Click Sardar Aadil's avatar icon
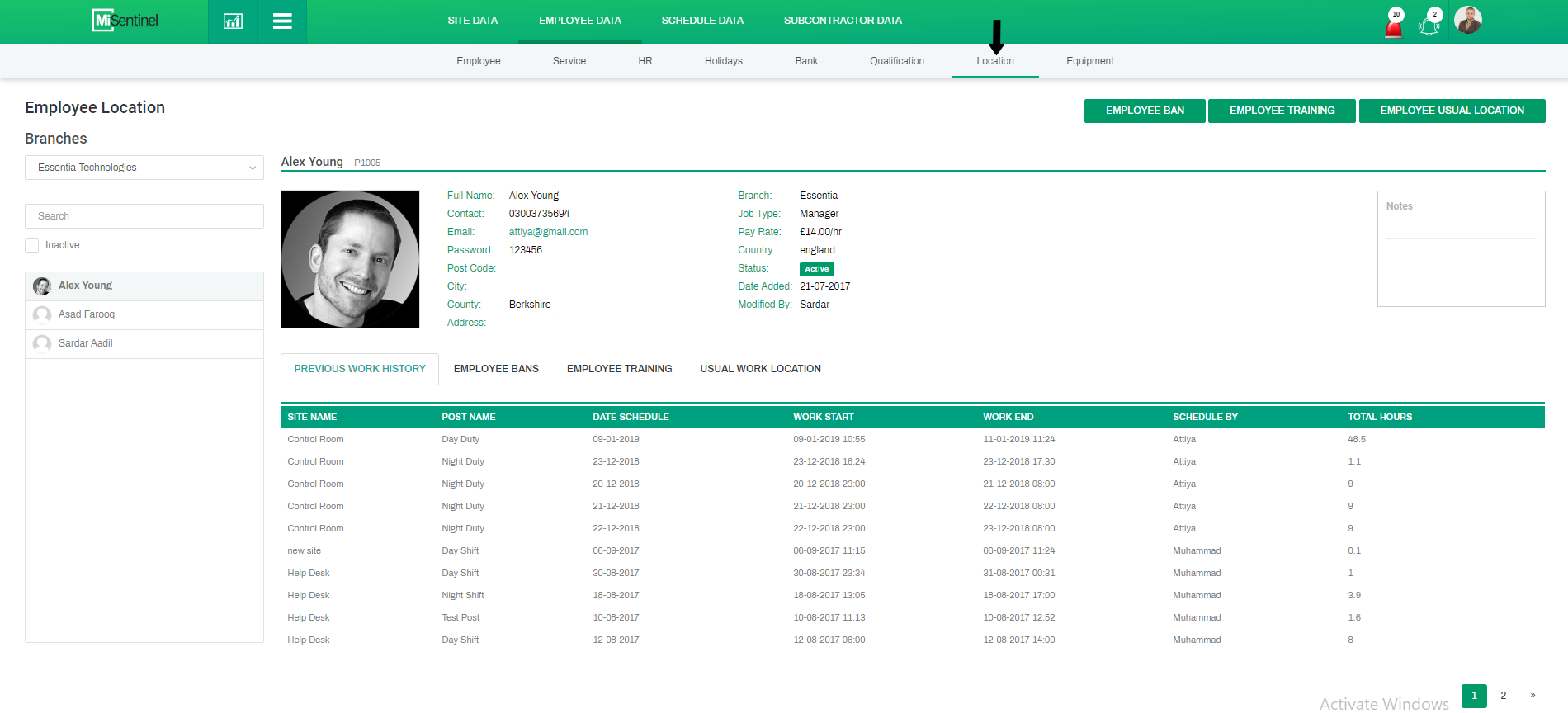Image resolution: width=1568 pixels, height=713 pixels. pos(42,344)
